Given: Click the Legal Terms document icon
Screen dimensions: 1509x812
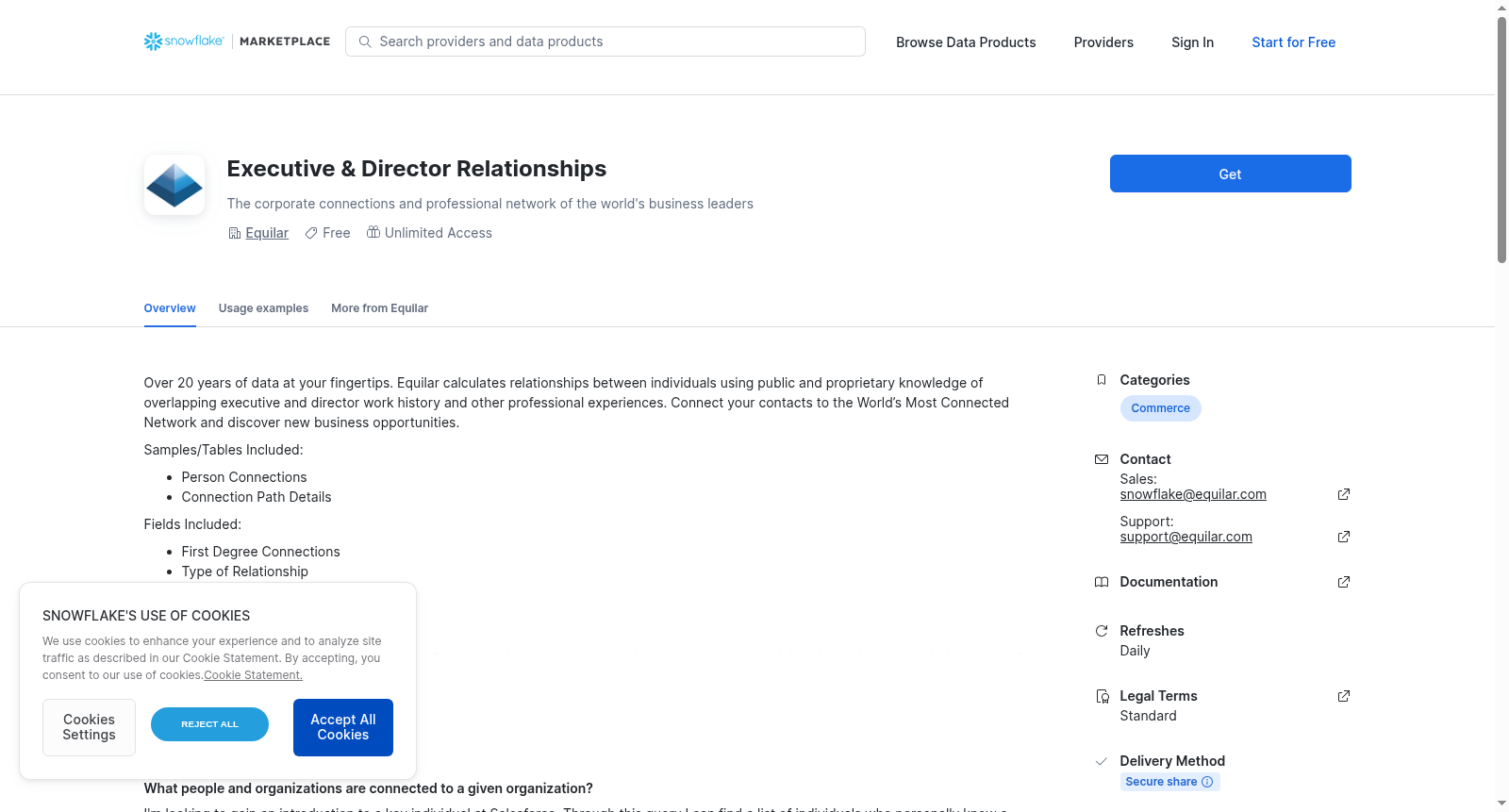Looking at the screenshot, I should 1102,696.
